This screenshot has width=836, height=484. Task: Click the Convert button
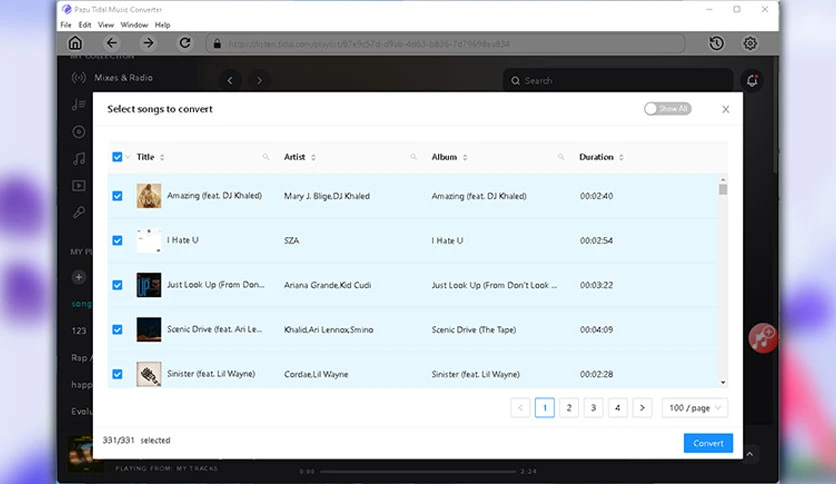coord(708,443)
